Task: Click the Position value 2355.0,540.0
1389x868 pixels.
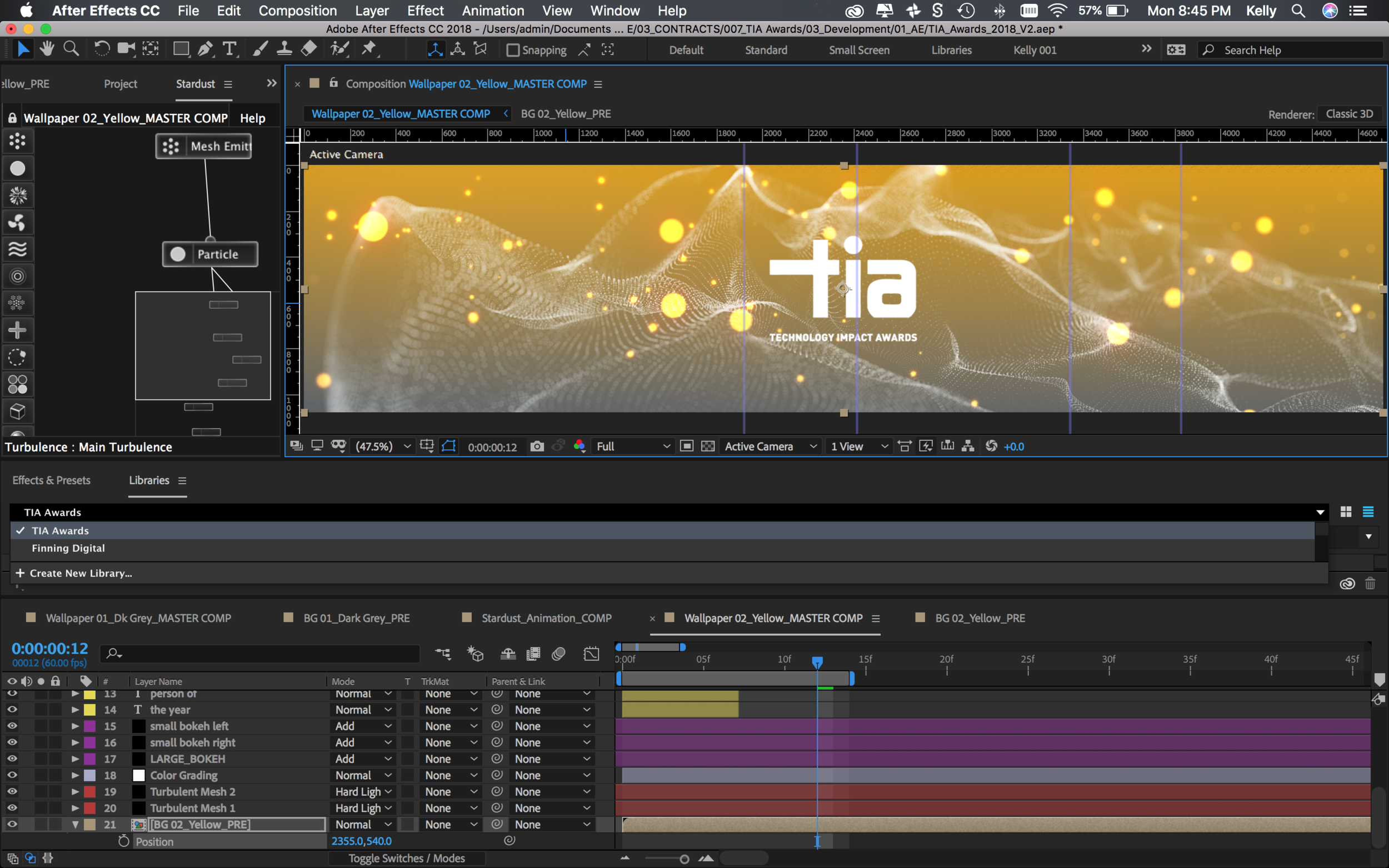Action: pos(361,841)
